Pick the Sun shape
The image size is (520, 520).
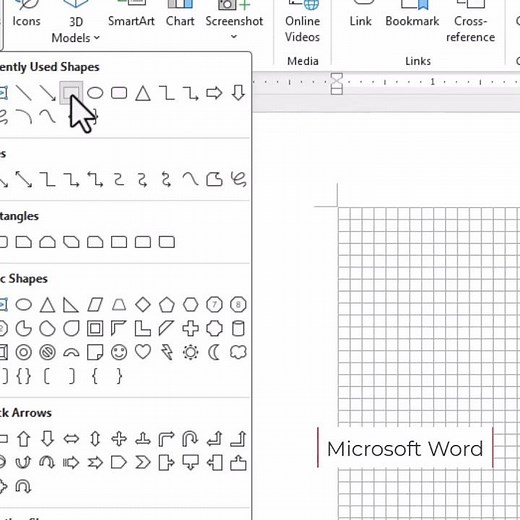[191, 352]
